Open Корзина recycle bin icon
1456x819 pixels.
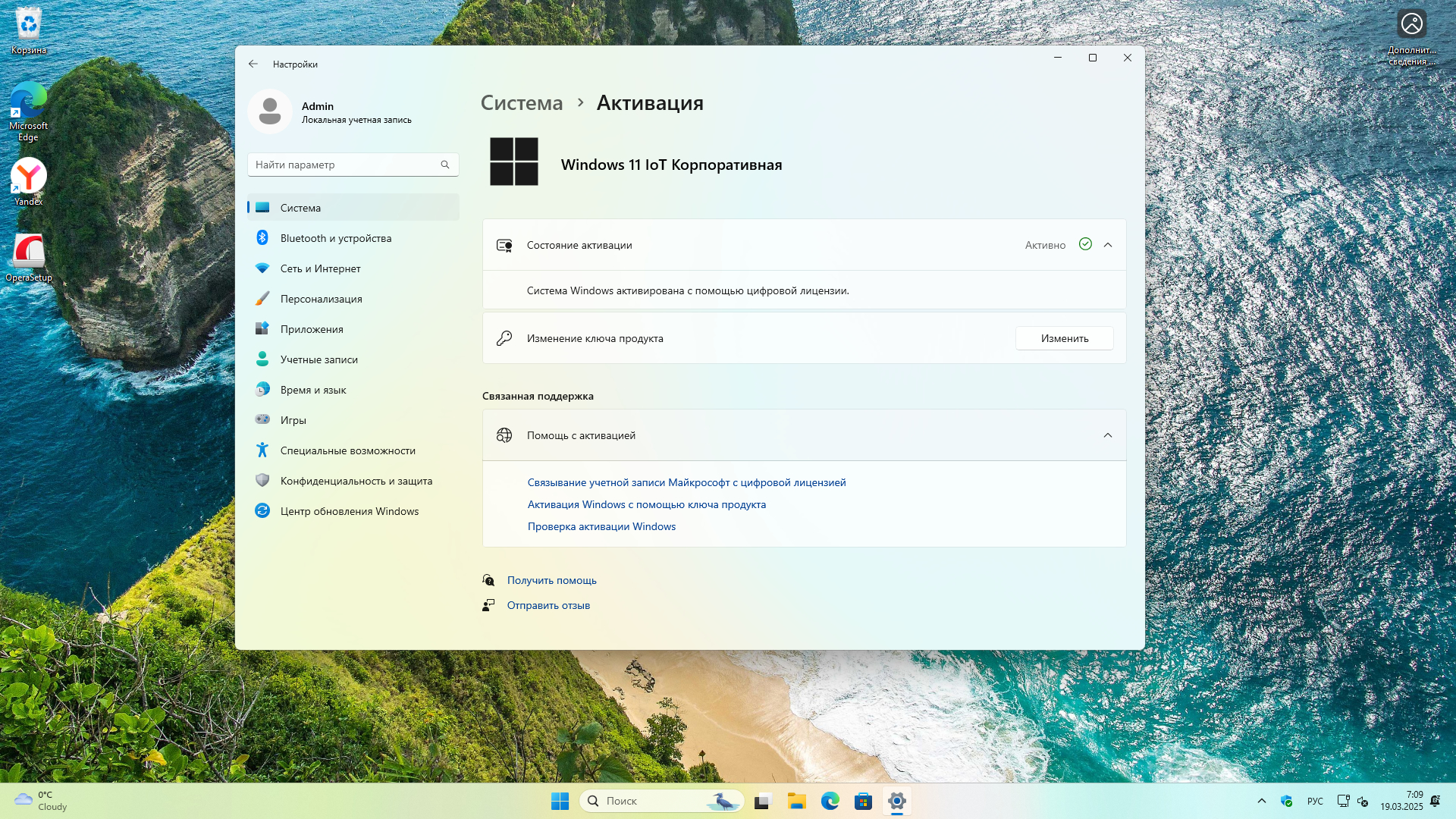point(29,25)
